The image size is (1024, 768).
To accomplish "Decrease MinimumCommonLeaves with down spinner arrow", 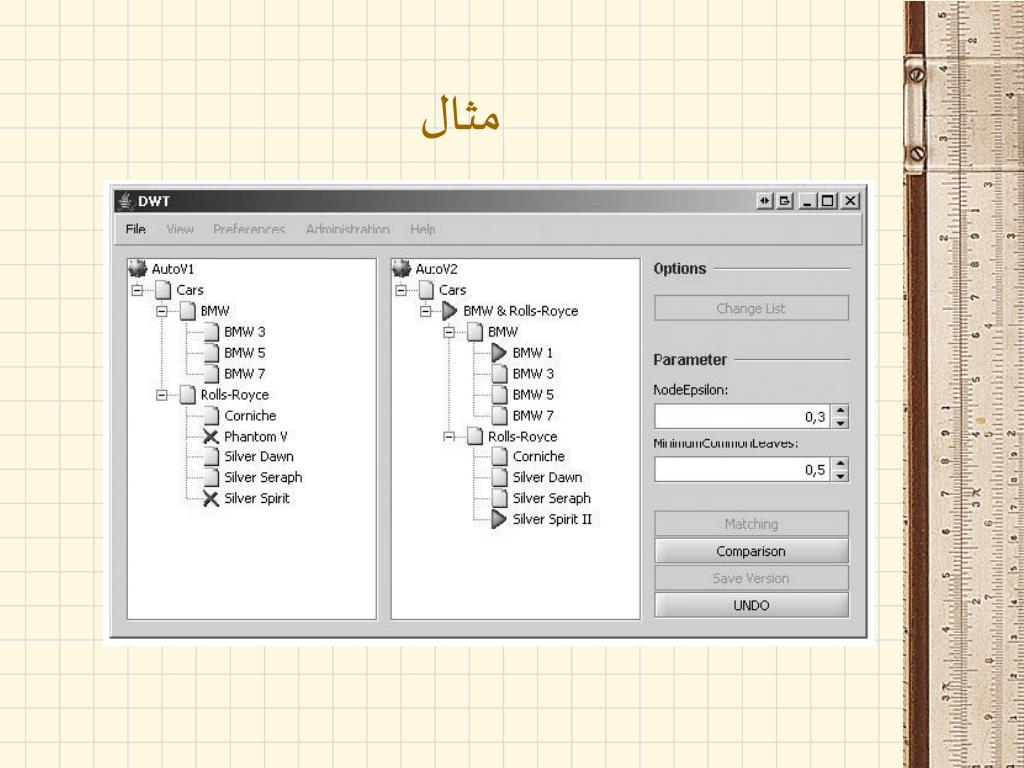I will click(841, 475).
